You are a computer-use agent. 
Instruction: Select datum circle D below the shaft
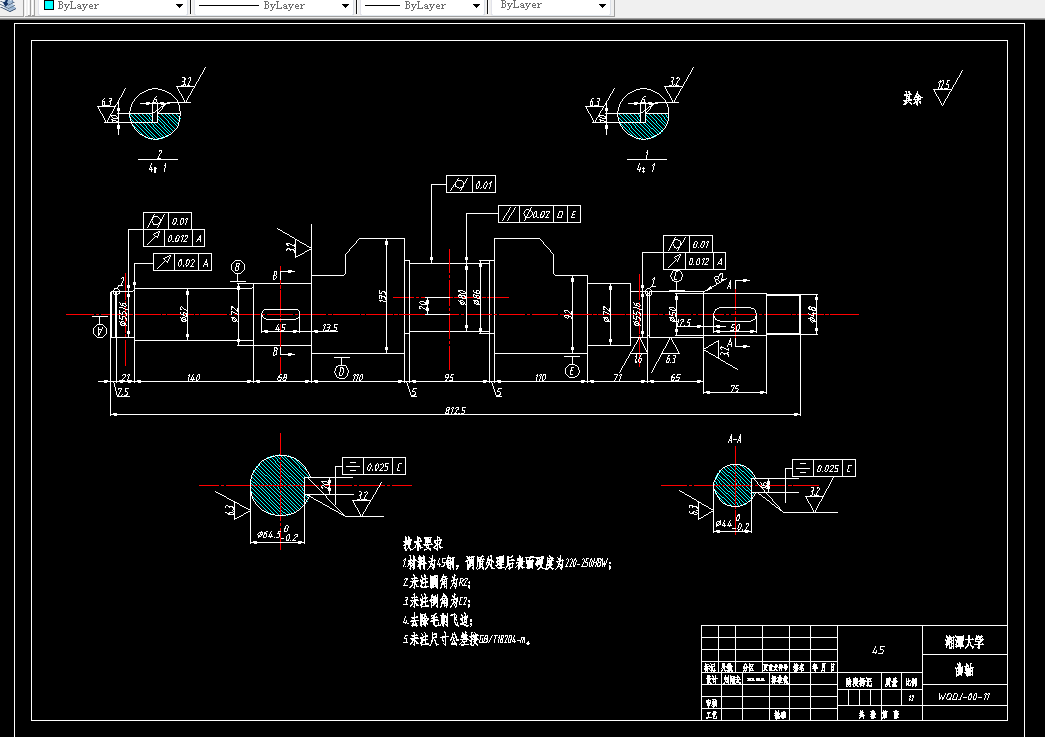(341, 371)
